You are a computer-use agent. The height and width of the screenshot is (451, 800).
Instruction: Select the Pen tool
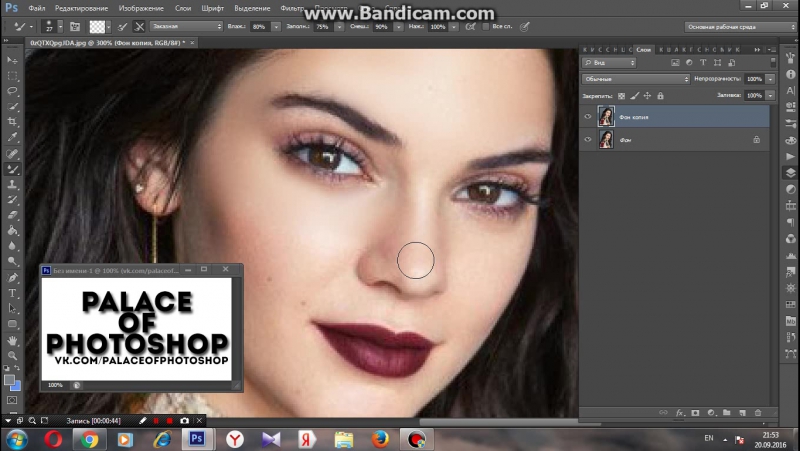pos(12,278)
